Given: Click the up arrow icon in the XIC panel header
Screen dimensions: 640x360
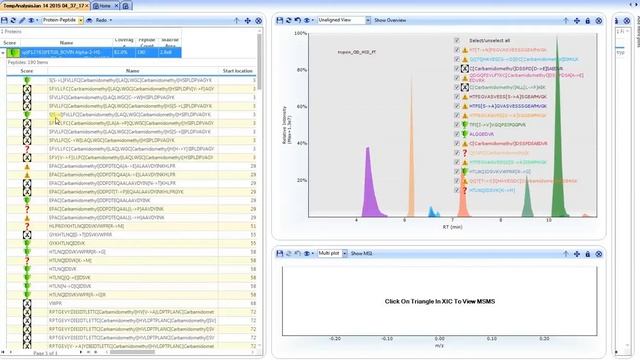Looking at the screenshot, I should 566,20.
